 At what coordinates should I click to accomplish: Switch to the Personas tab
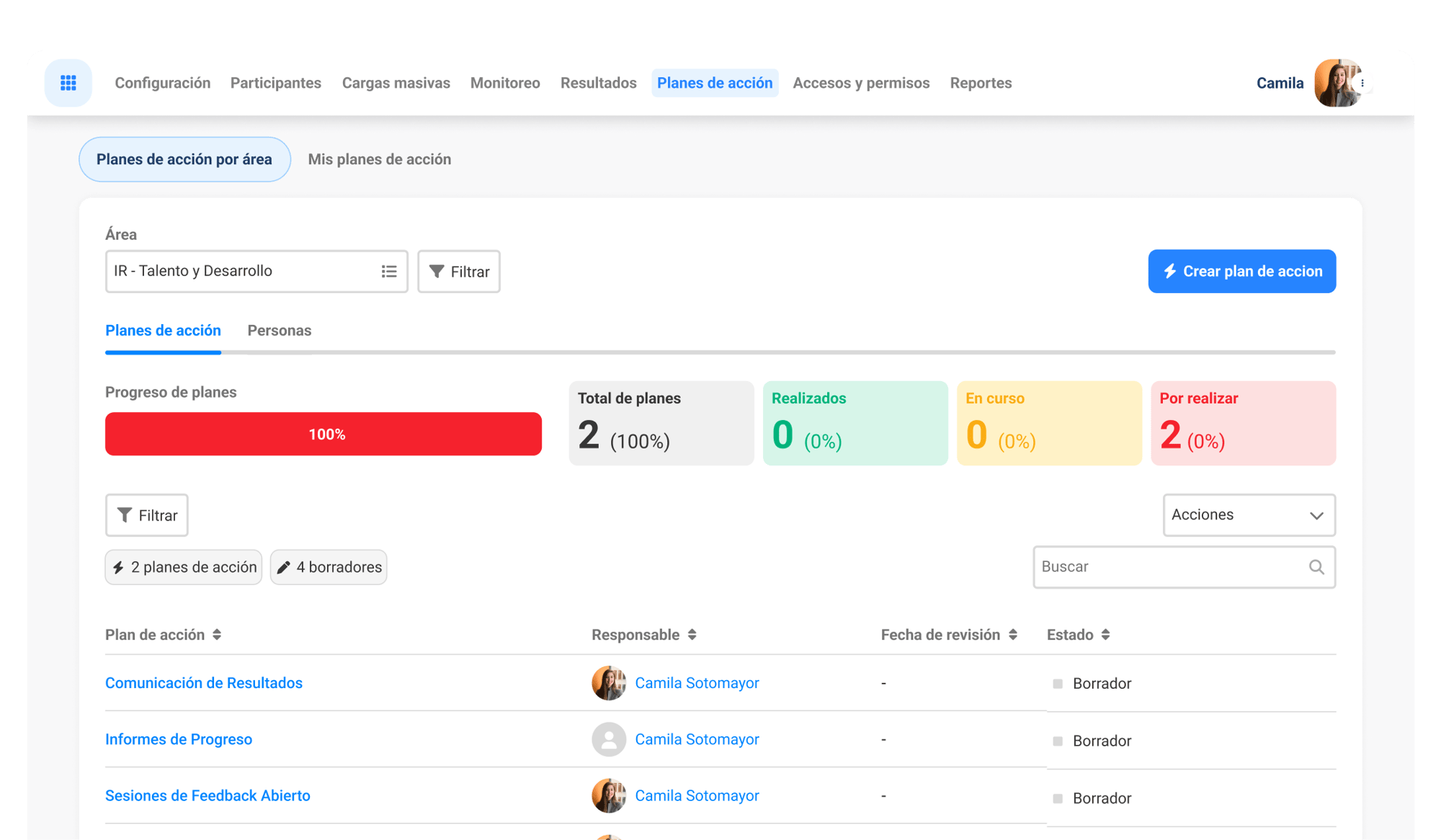(280, 331)
